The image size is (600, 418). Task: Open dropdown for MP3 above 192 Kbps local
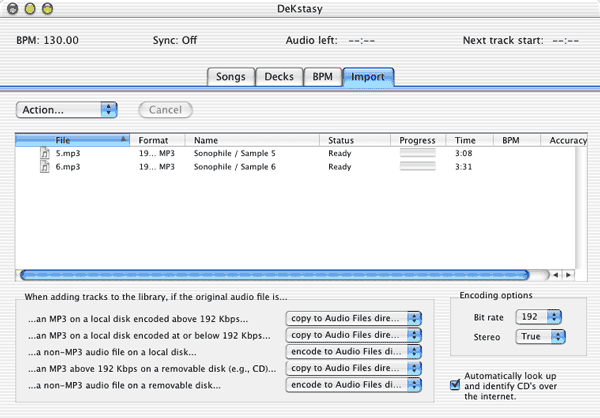click(x=354, y=318)
